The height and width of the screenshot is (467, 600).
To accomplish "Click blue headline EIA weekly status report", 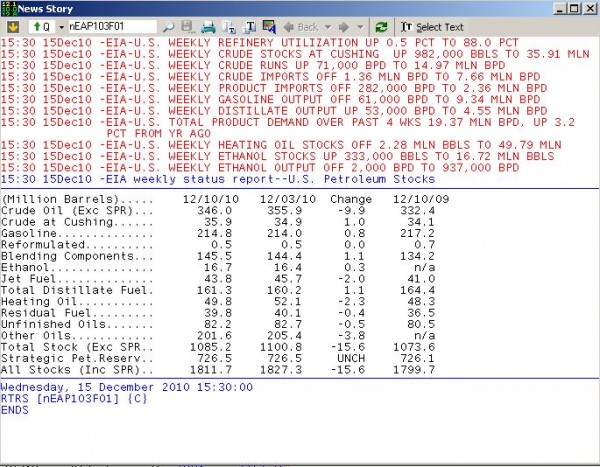I will (x=218, y=179).
